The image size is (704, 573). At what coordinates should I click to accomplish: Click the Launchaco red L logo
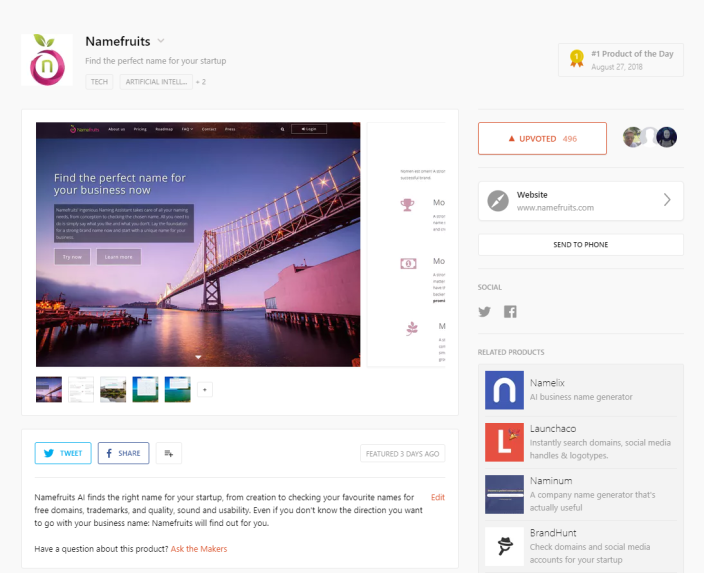504,442
